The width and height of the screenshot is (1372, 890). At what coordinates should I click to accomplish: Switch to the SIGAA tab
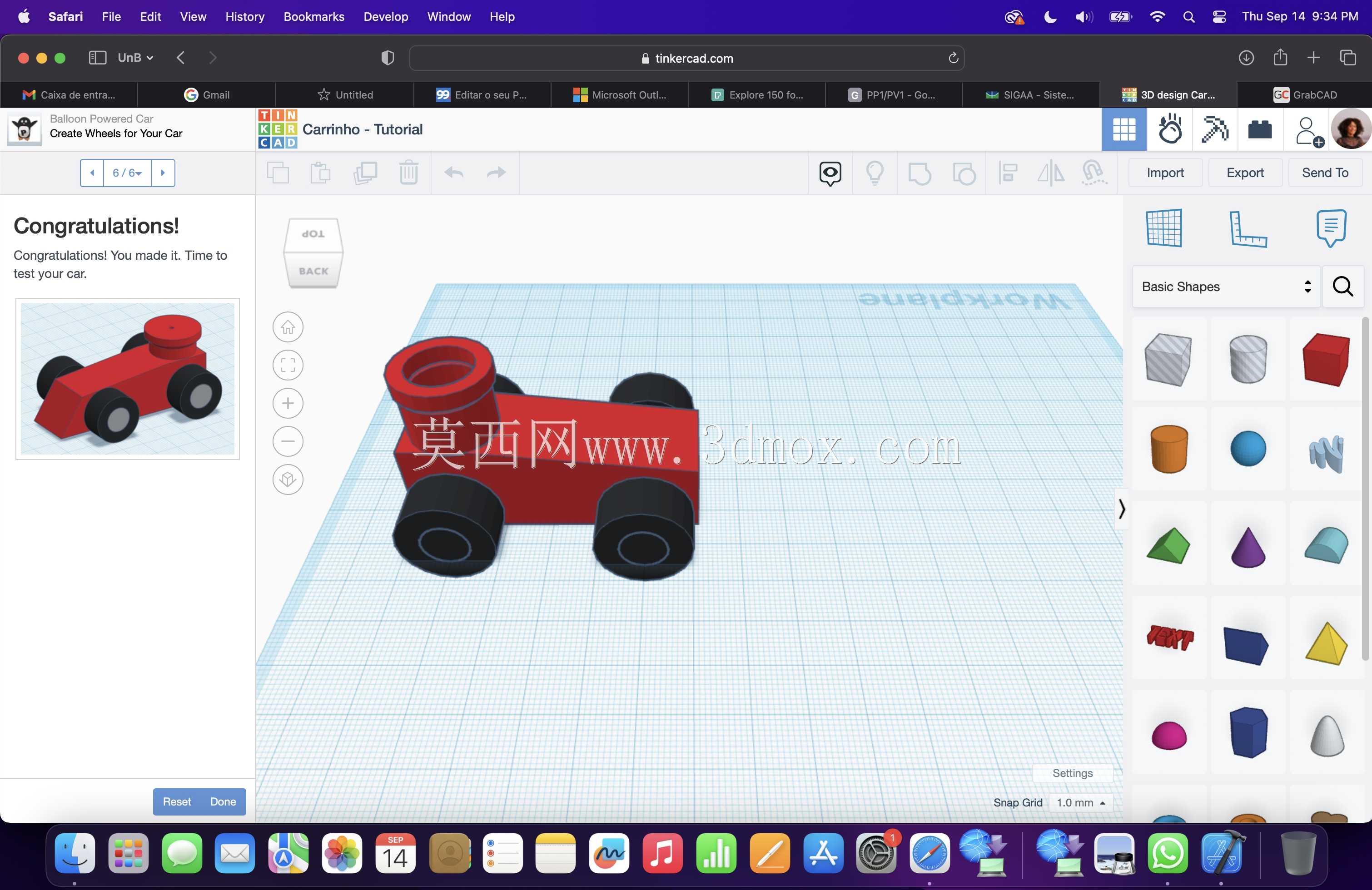click(x=1031, y=95)
